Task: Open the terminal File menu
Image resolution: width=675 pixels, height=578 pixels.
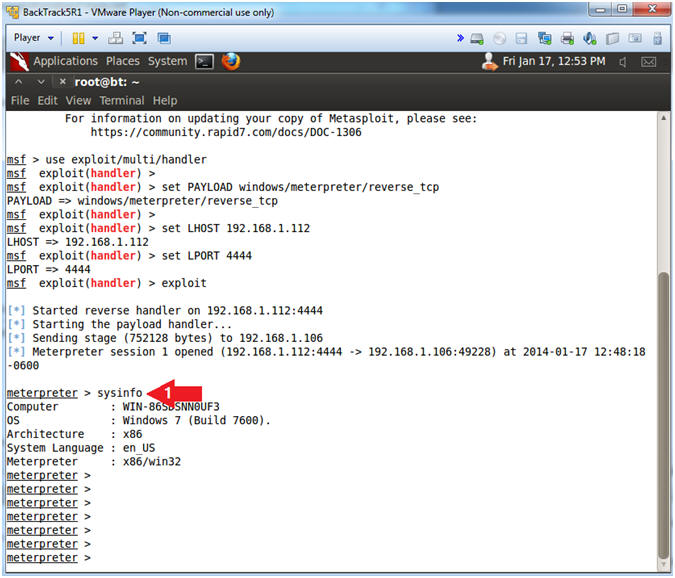Action: (x=20, y=101)
